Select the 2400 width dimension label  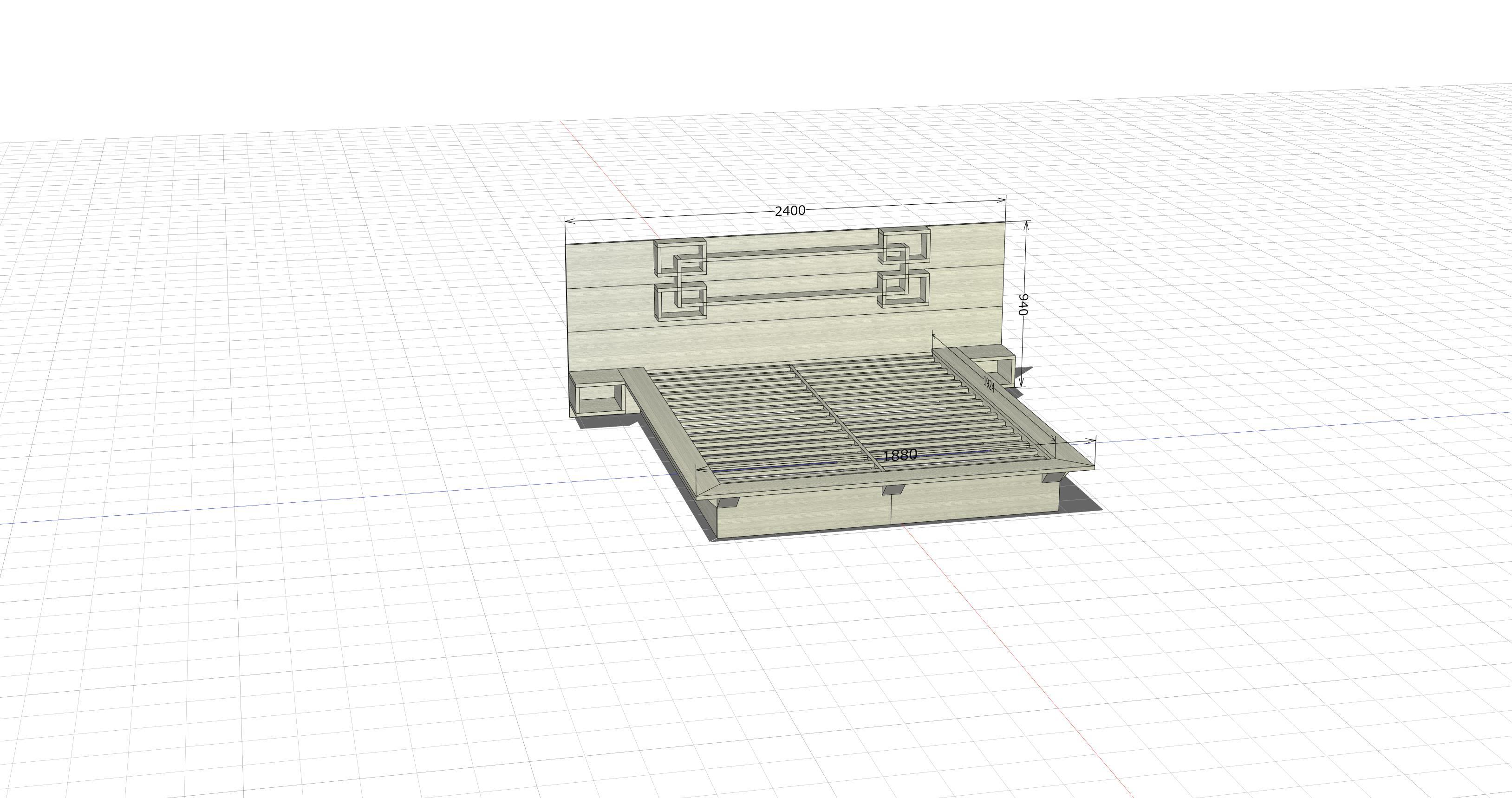790,211
